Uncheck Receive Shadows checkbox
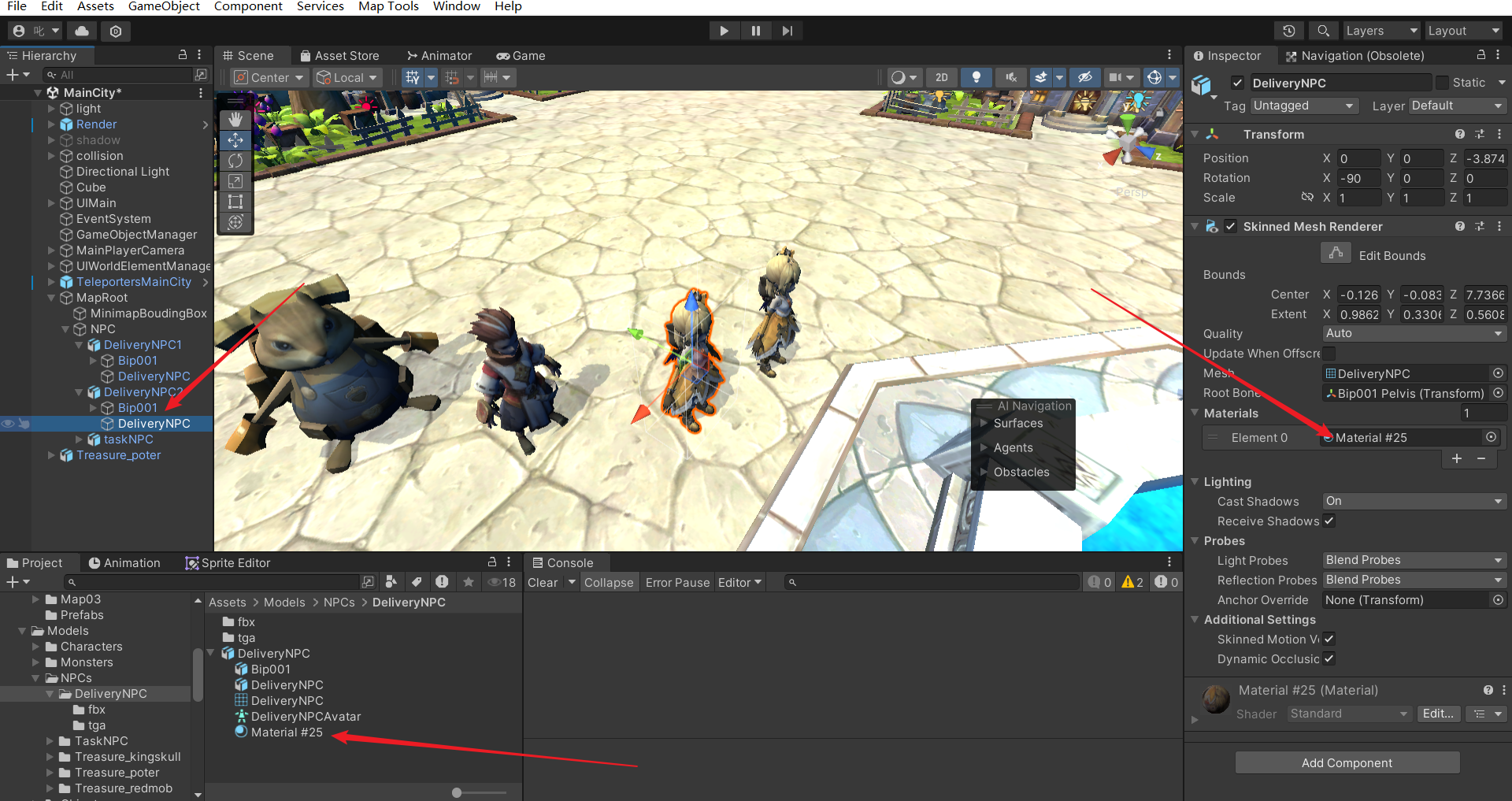This screenshot has height=801, width=1512. (1329, 521)
